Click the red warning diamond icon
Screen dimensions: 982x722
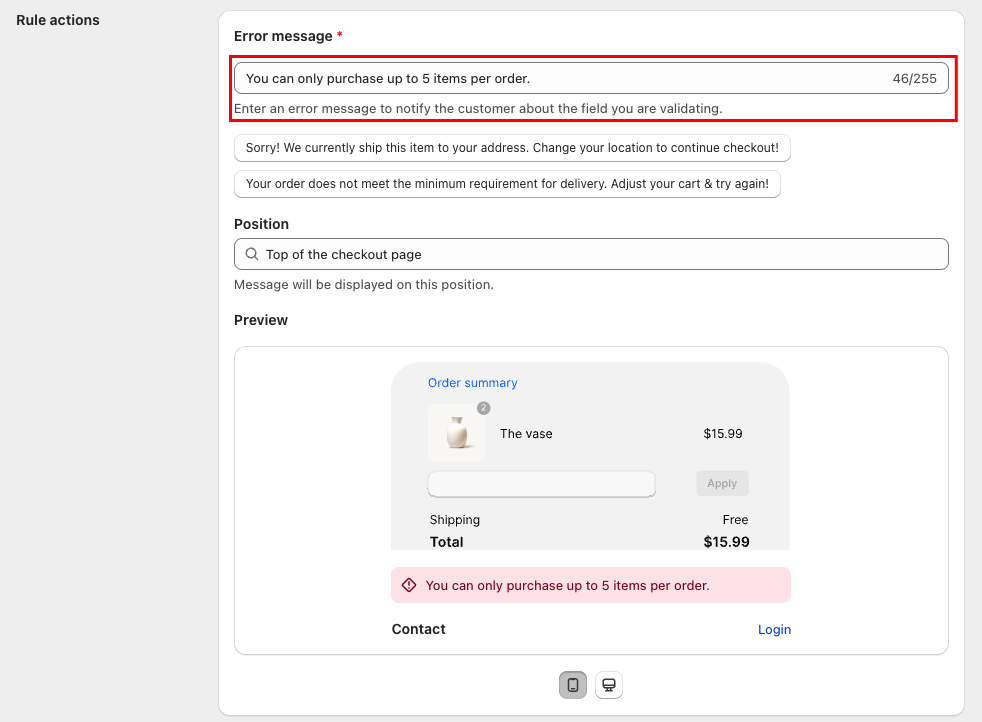pos(409,585)
